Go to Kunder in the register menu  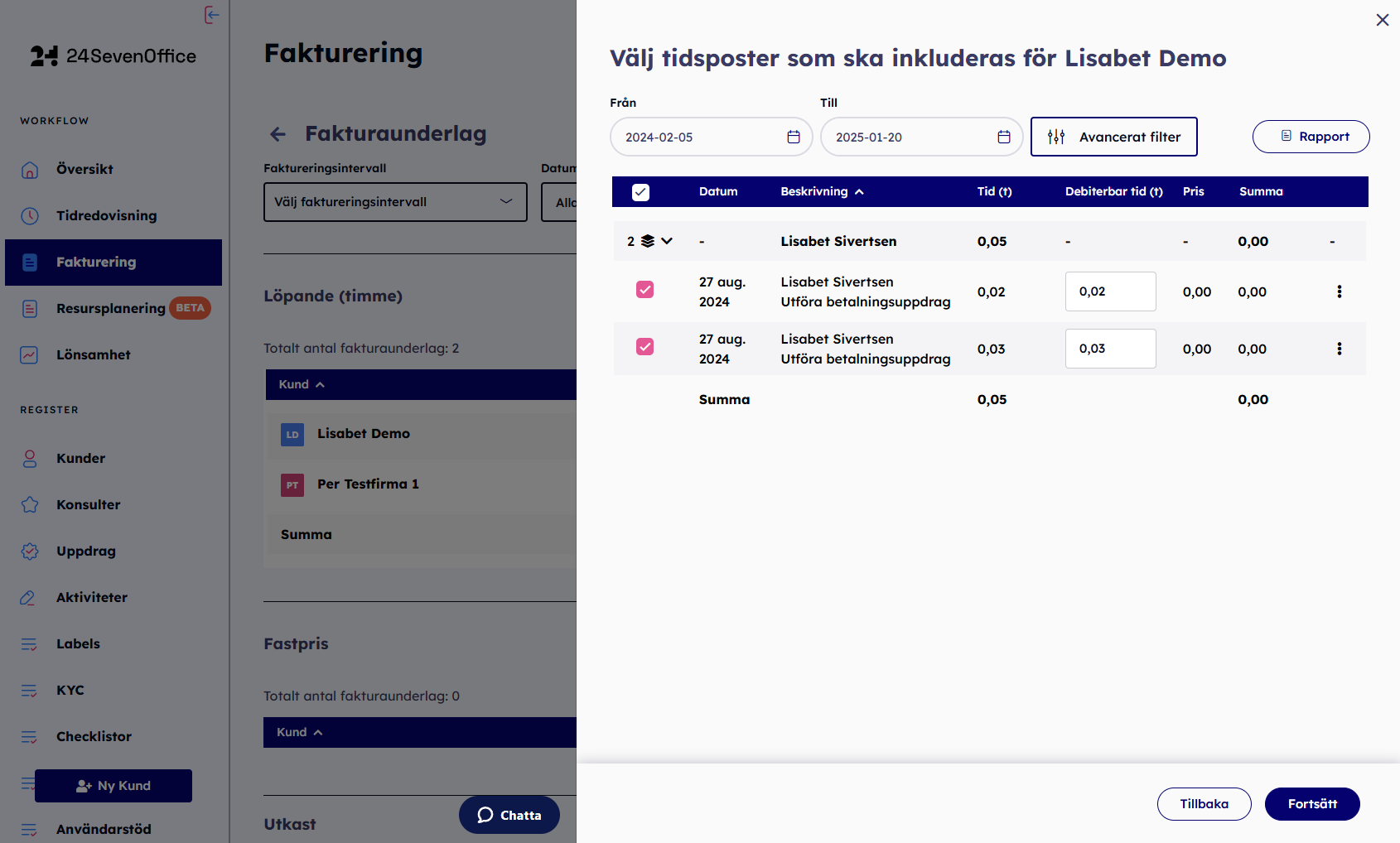click(80, 458)
